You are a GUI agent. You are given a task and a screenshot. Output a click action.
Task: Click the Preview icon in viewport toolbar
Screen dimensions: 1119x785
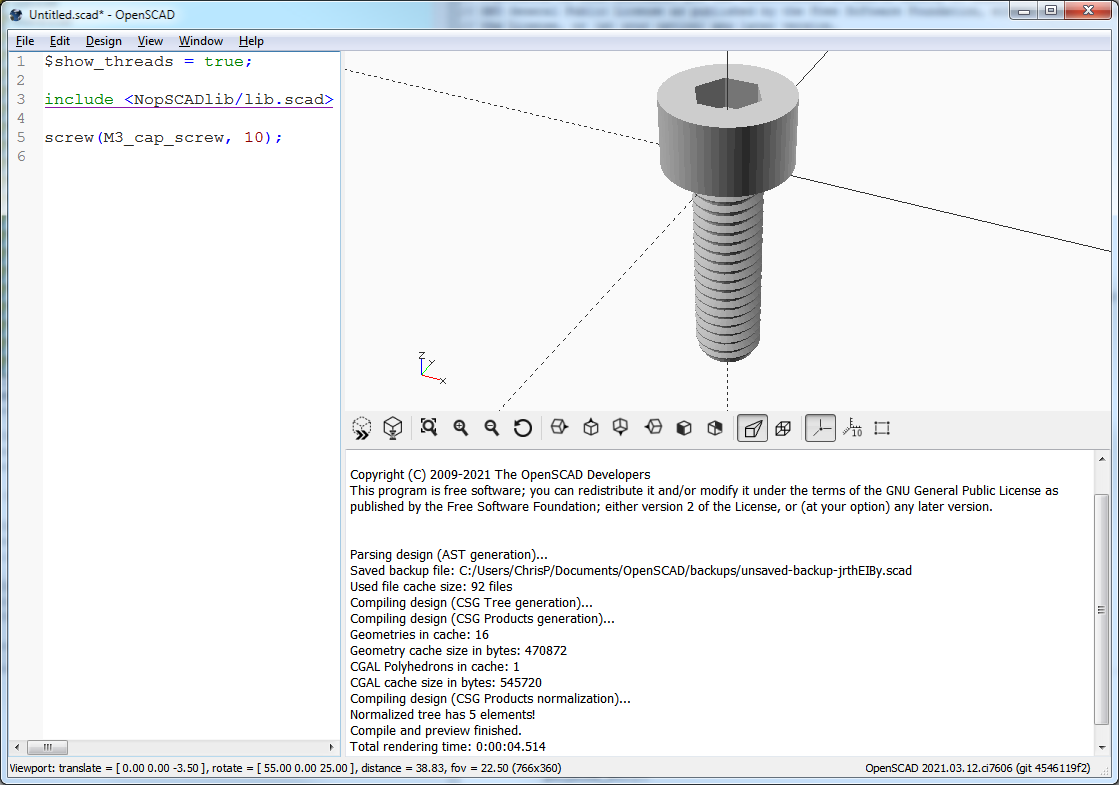coord(362,428)
